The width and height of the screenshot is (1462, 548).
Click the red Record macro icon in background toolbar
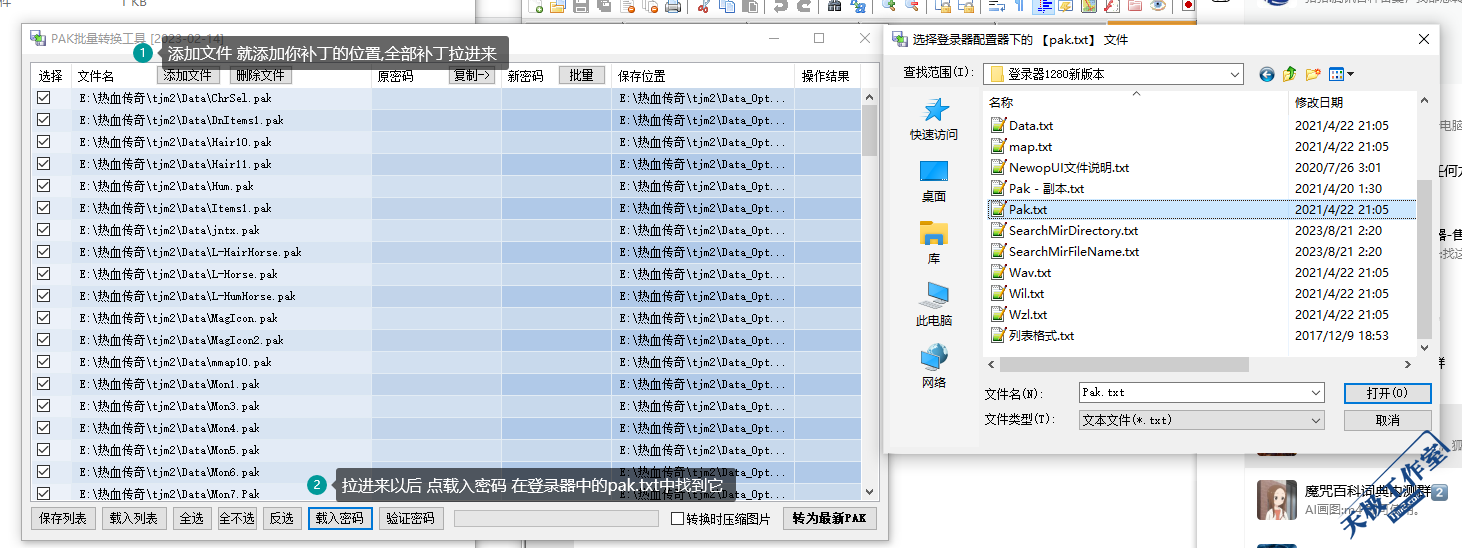1188,6
